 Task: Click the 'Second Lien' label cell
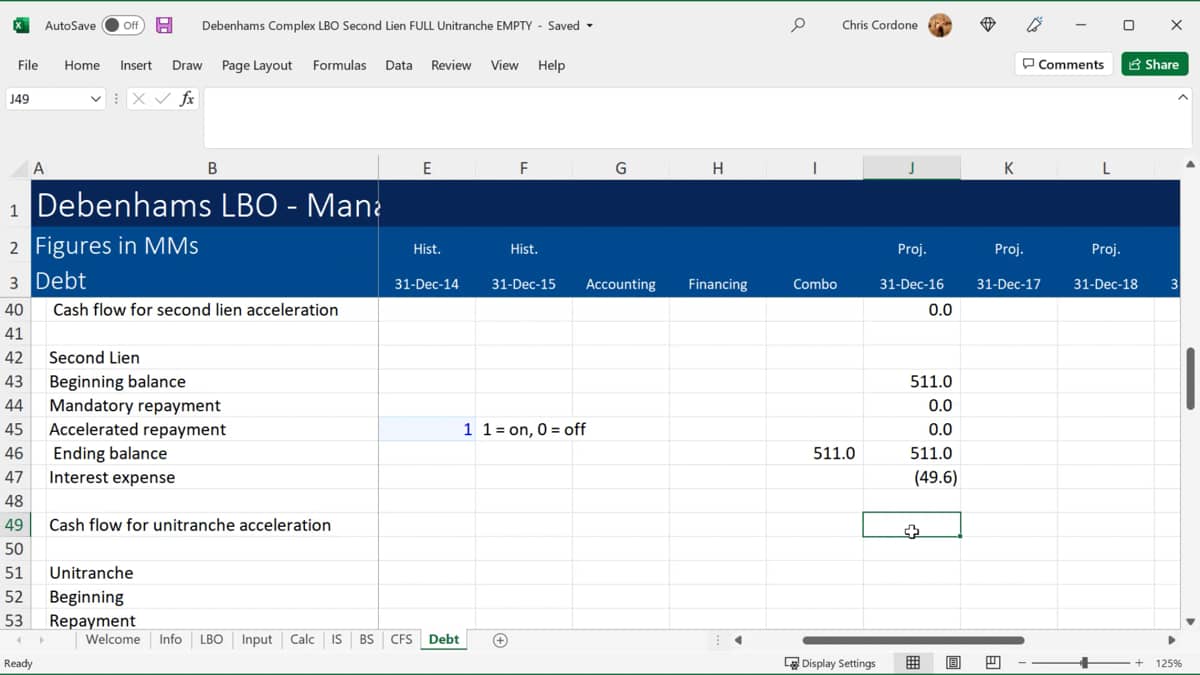coord(94,357)
